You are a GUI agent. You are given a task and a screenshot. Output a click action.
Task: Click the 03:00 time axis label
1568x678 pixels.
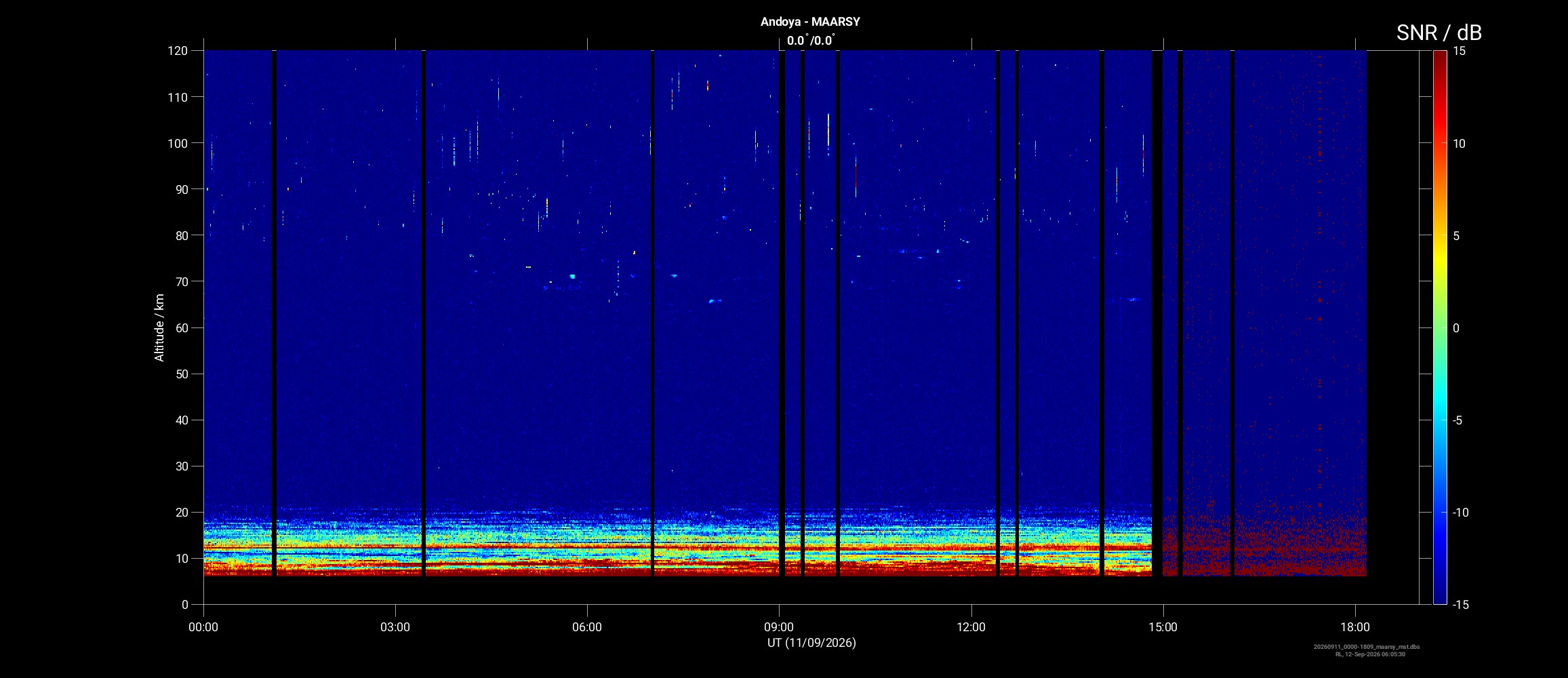[395, 627]
